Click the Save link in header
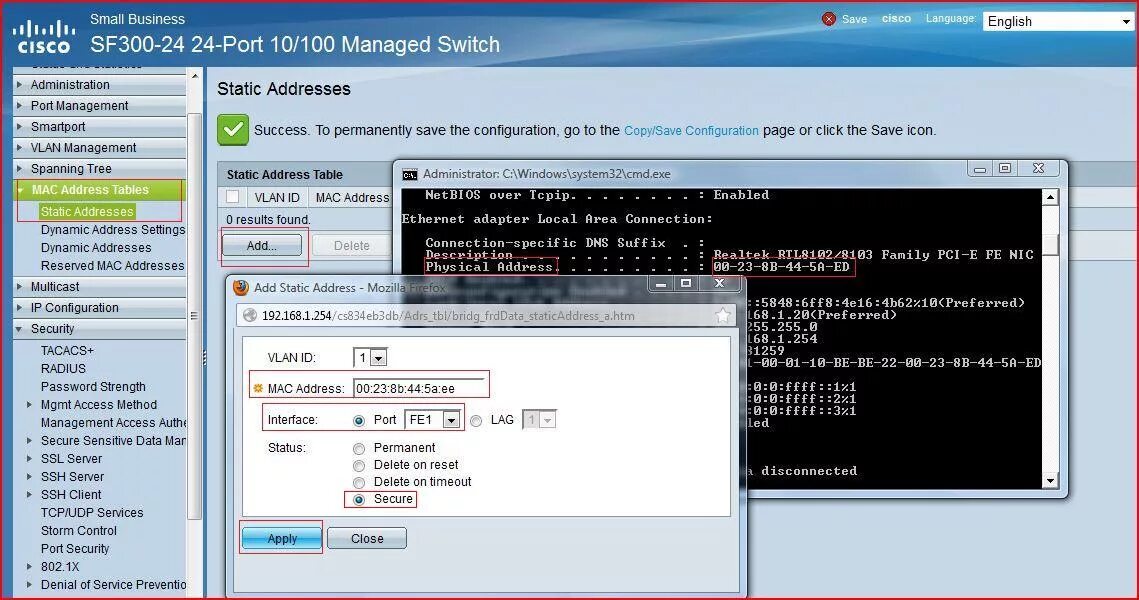Viewport: 1139px width, 600px height. click(x=854, y=19)
